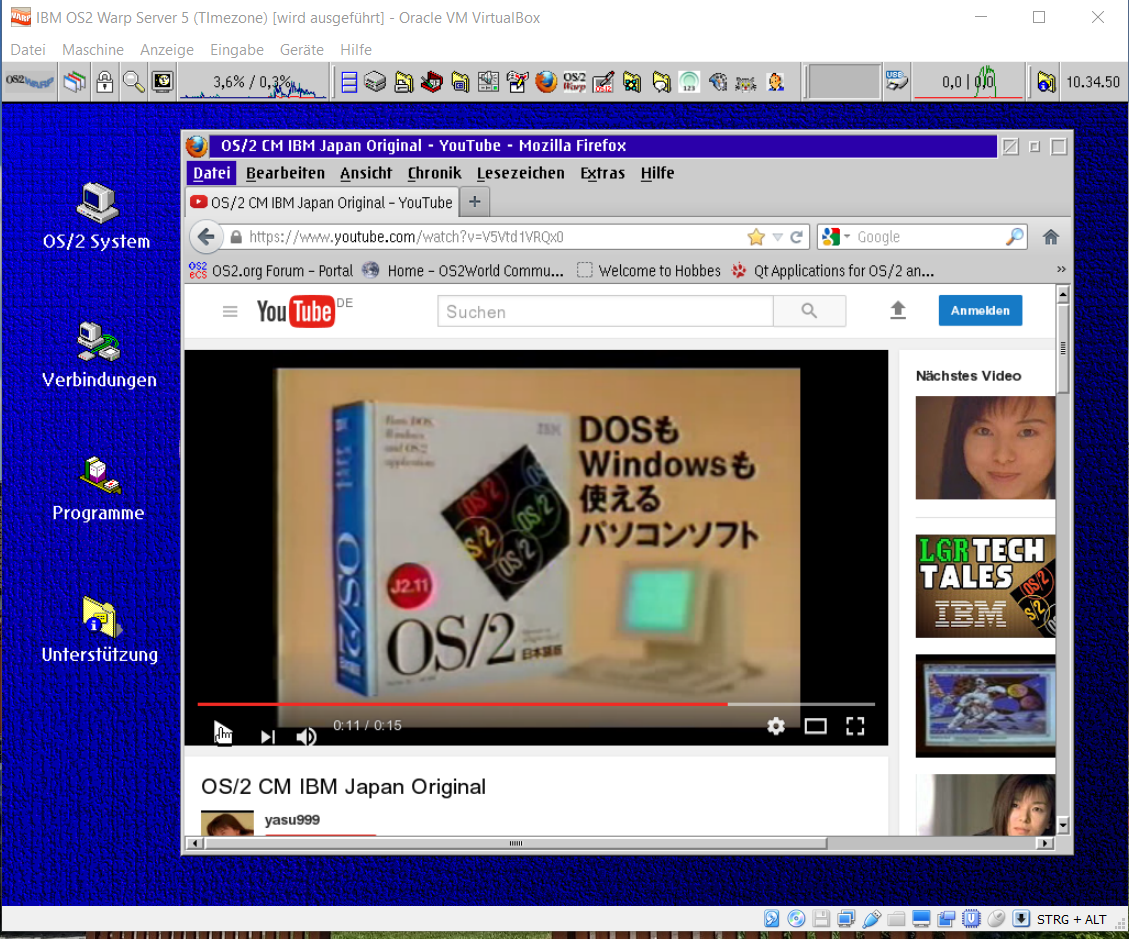Toggle play/pause on the video player
Screen dimensions: 1129x939
click(x=222, y=732)
